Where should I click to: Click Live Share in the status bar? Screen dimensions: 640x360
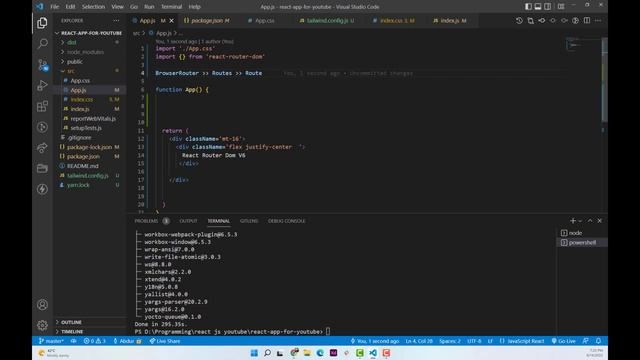tap(164, 341)
